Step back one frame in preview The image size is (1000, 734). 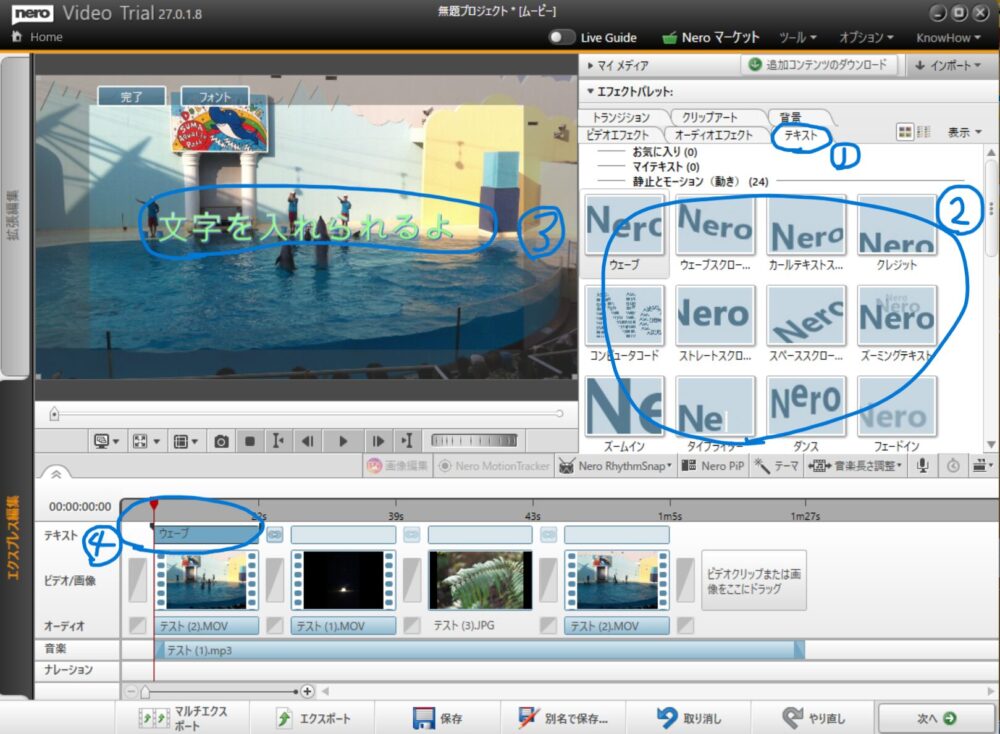pyautogui.click(x=308, y=441)
